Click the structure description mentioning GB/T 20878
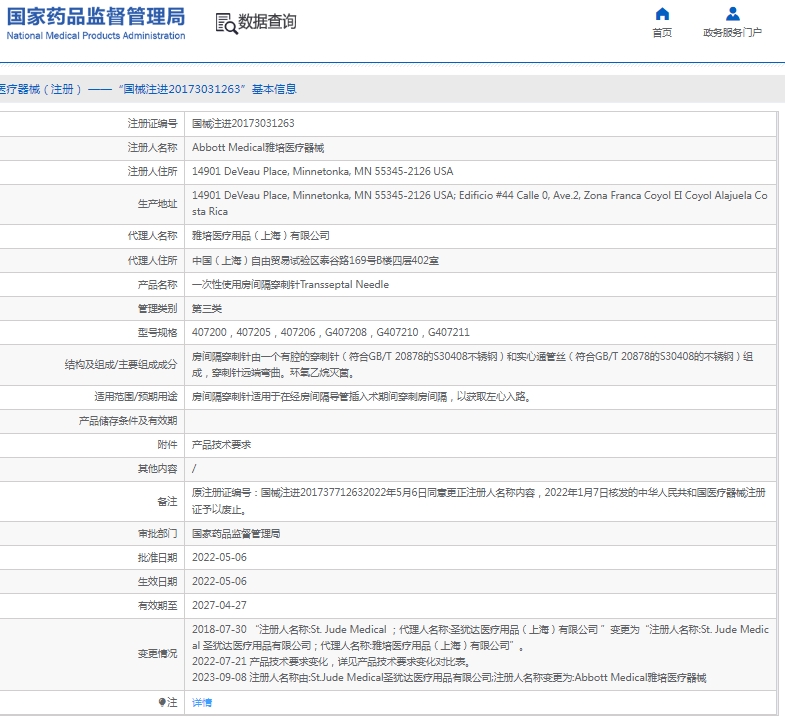785x720 pixels. click(x=473, y=365)
